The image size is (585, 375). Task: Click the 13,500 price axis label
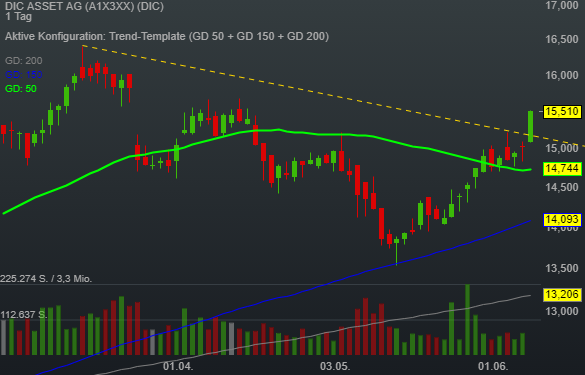[x=561, y=268]
